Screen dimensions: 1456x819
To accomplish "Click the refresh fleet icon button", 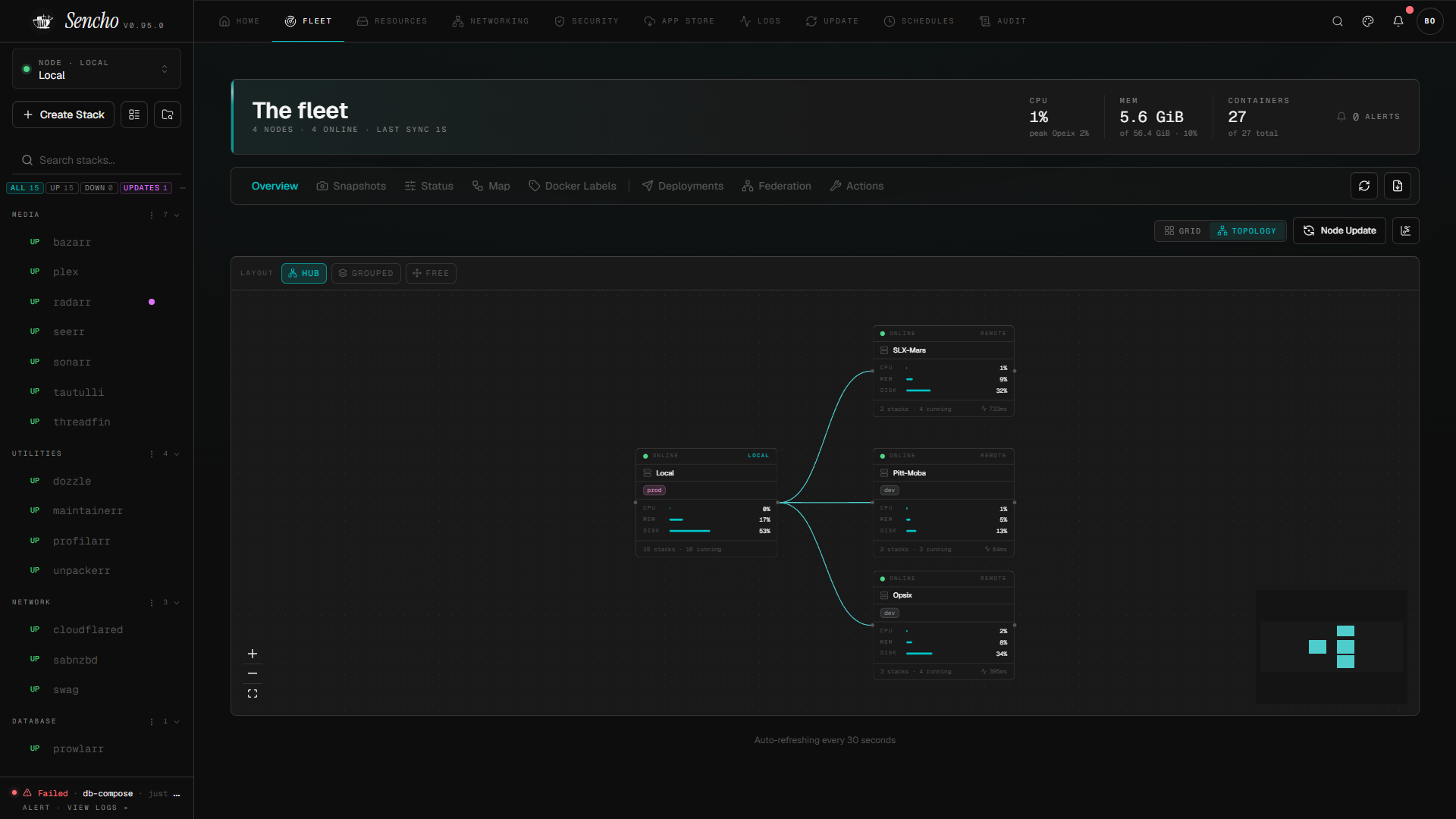I will pyautogui.click(x=1363, y=186).
